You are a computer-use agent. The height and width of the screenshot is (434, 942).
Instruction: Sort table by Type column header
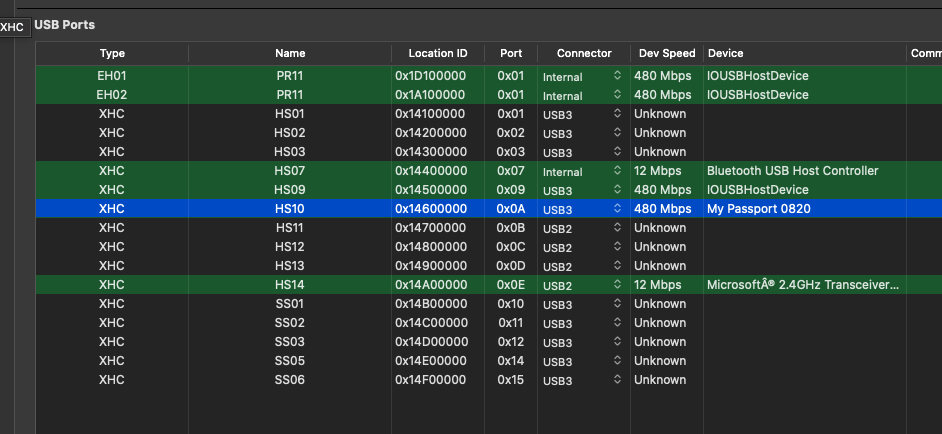point(112,53)
